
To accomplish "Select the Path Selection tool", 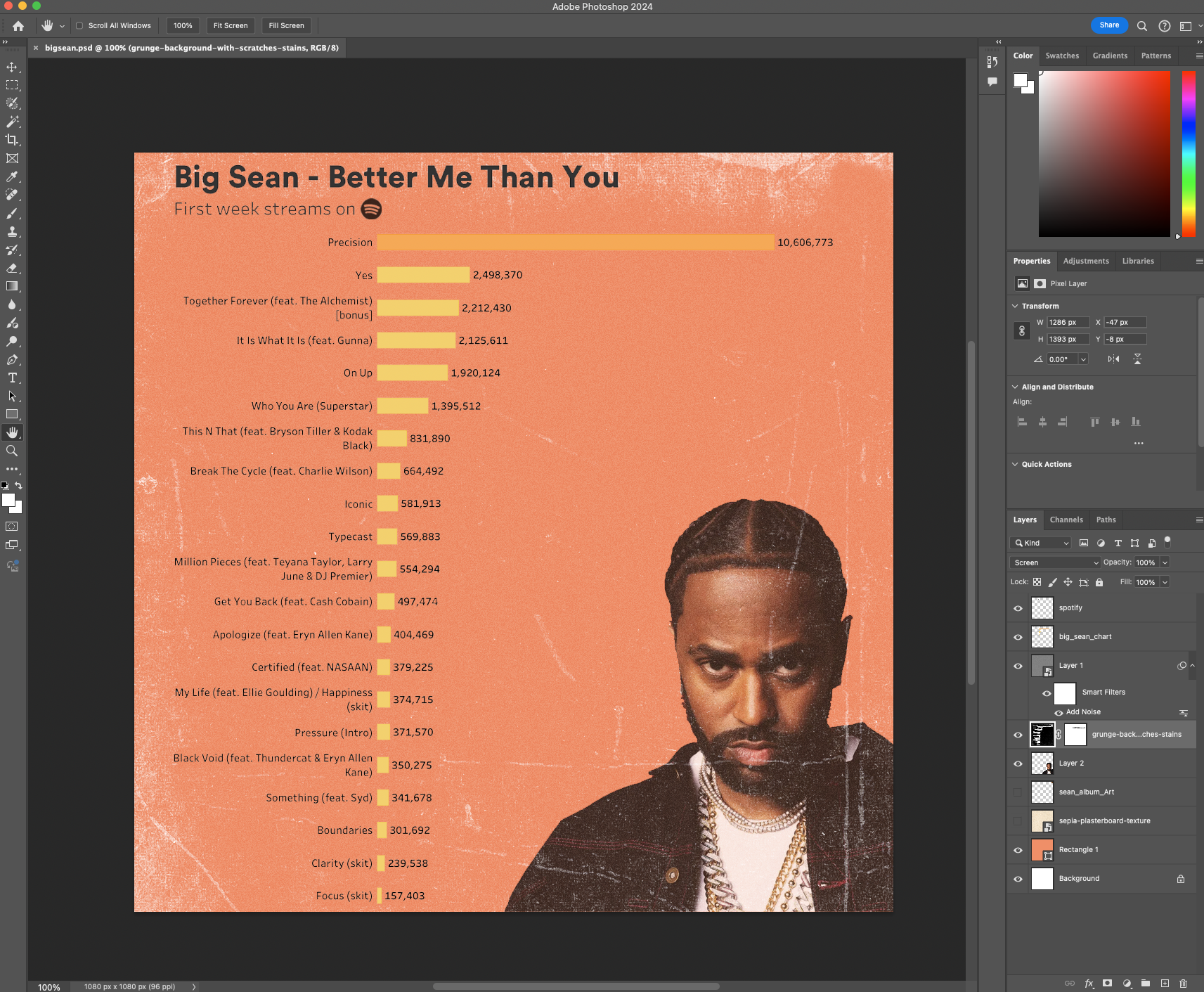I will [x=12, y=396].
